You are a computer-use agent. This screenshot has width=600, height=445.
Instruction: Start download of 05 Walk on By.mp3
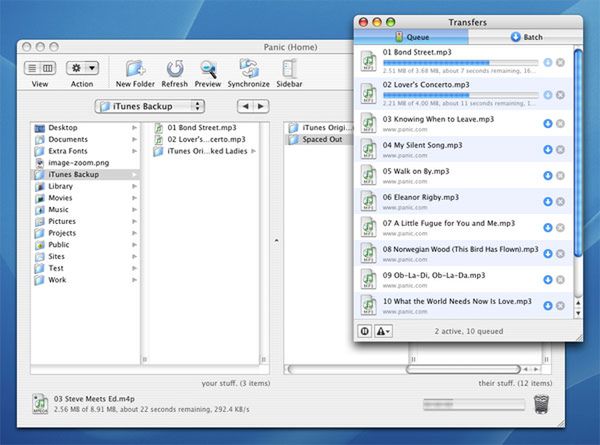pyautogui.click(x=547, y=176)
